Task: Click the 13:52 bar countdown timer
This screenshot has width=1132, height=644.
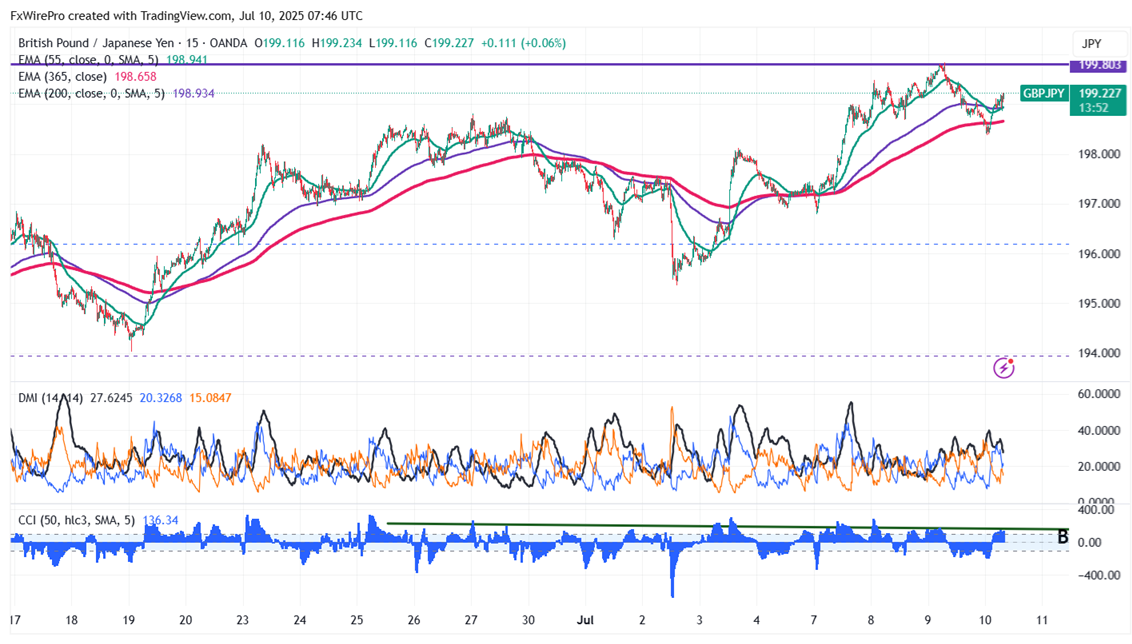Action: (x=1094, y=108)
